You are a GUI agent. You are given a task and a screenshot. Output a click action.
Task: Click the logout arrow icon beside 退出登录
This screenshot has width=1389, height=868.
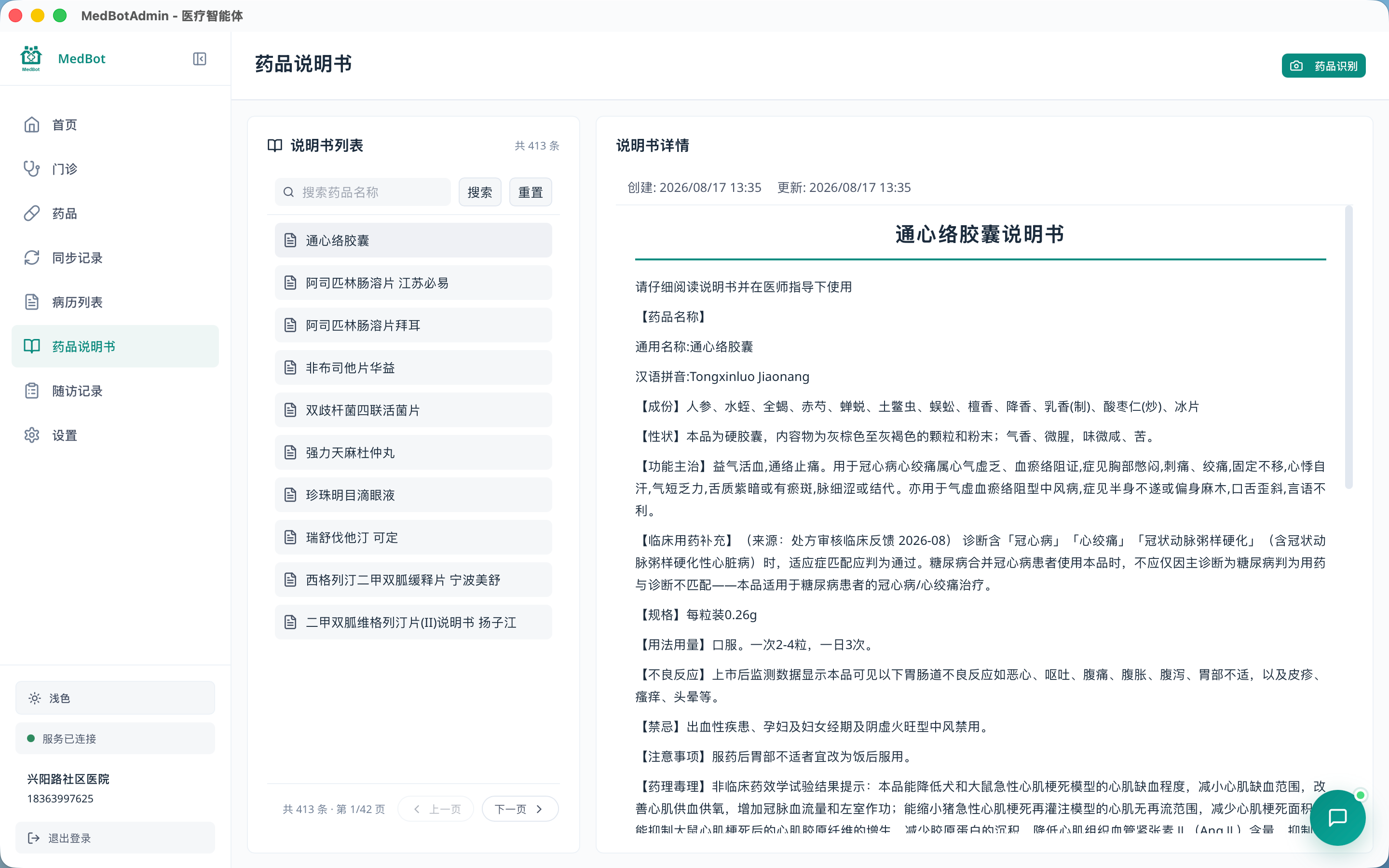pos(34,838)
